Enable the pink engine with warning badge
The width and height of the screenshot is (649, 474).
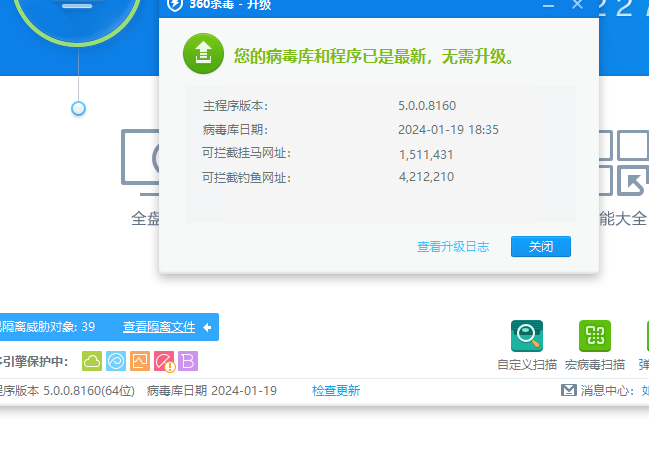coord(164,361)
